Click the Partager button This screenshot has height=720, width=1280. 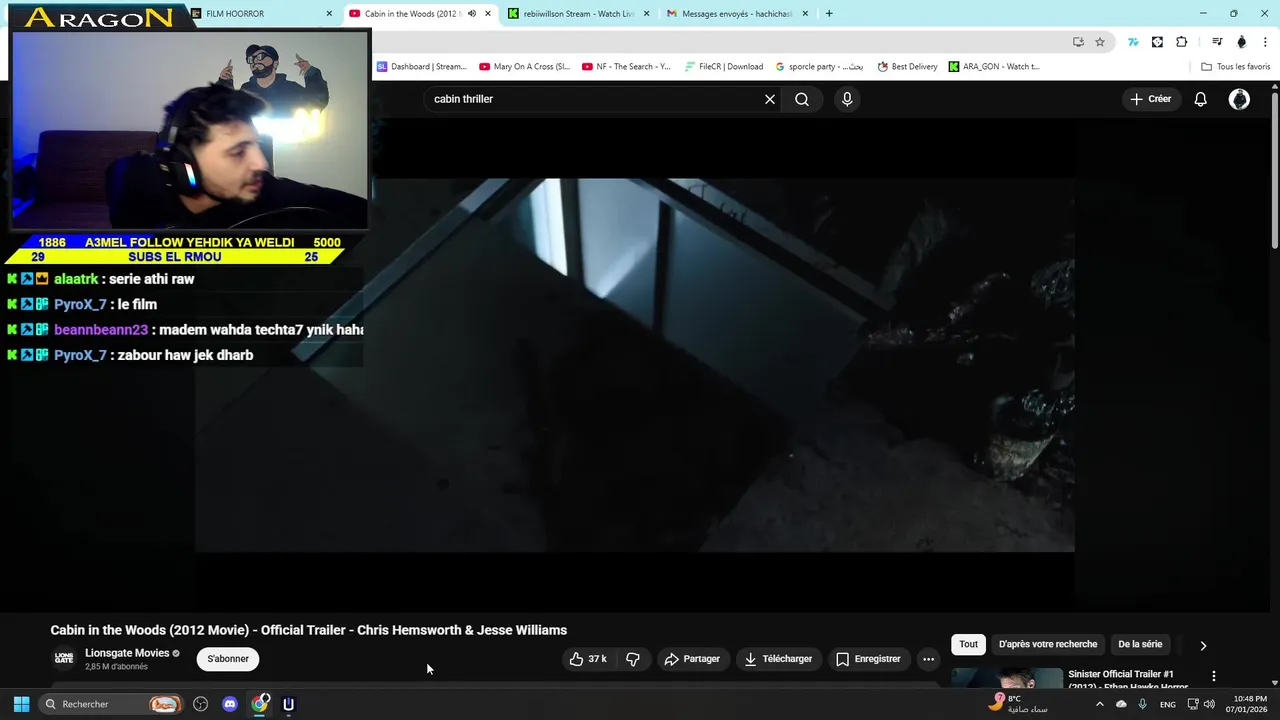692,659
